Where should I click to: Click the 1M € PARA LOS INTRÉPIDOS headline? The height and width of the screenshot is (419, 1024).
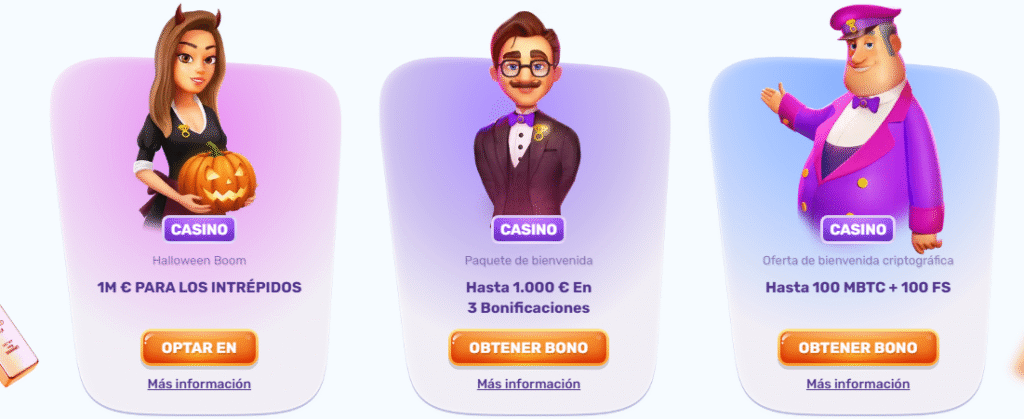click(x=199, y=287)
